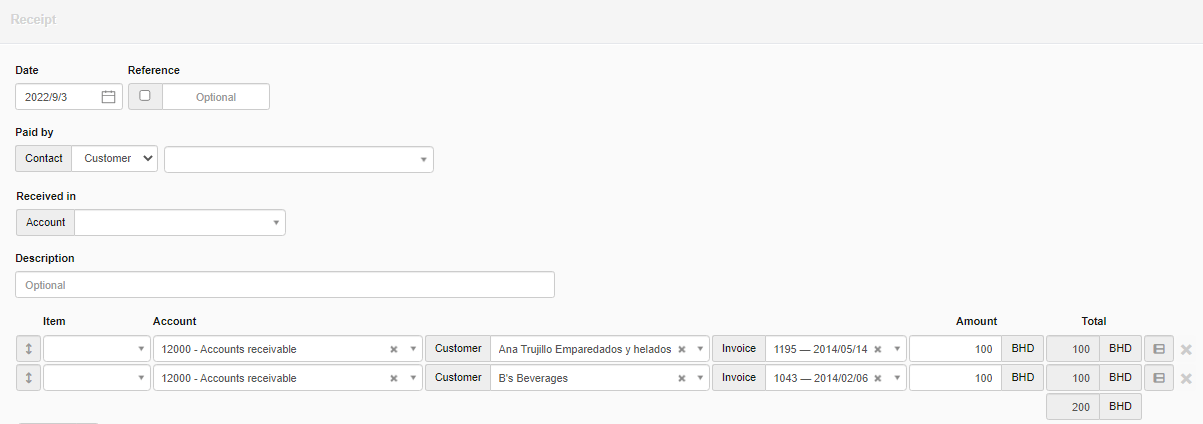
Task: Grab reorder handle of Ana Trujillo row
Action: [x=28, y=349]
